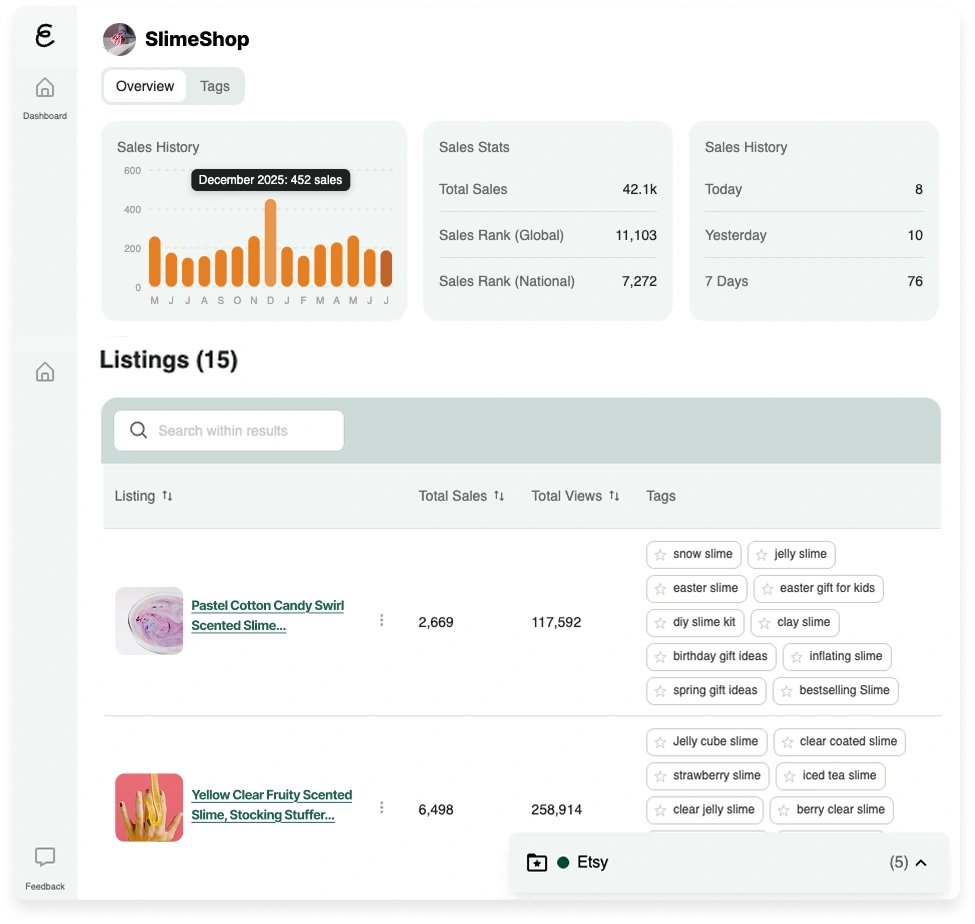Click the lower sidebar home icon

pos(45,372)
